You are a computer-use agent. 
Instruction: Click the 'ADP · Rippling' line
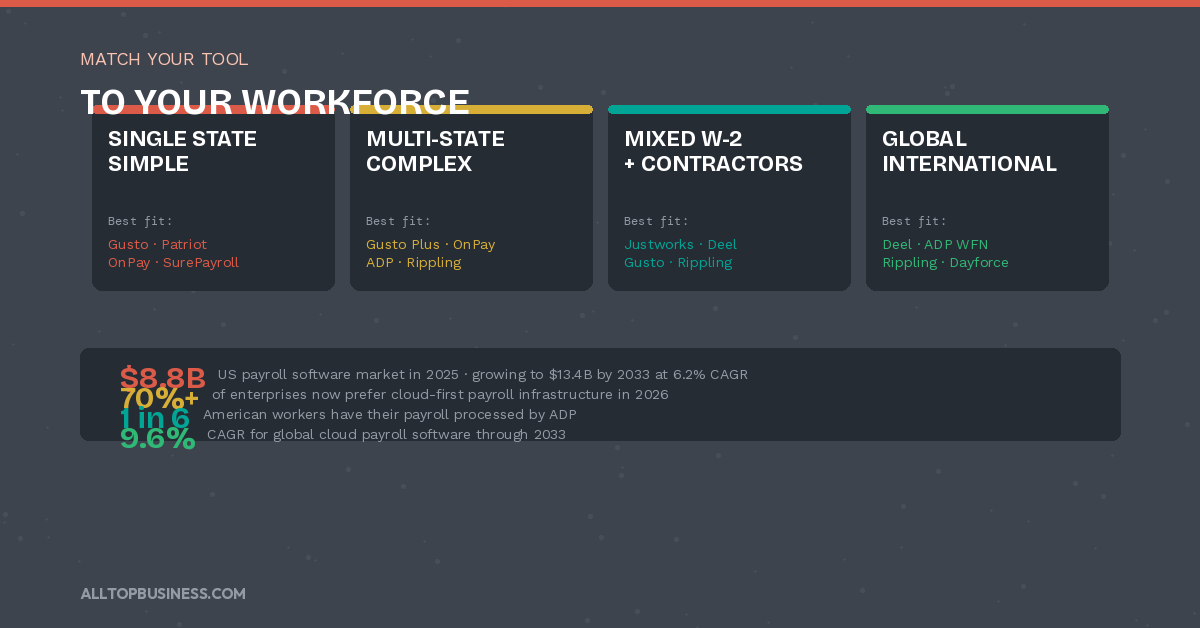(x=413, y=262)
